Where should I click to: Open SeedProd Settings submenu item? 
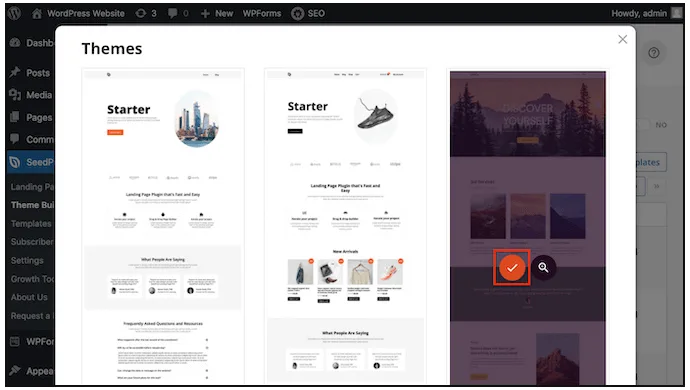(27, 261)
